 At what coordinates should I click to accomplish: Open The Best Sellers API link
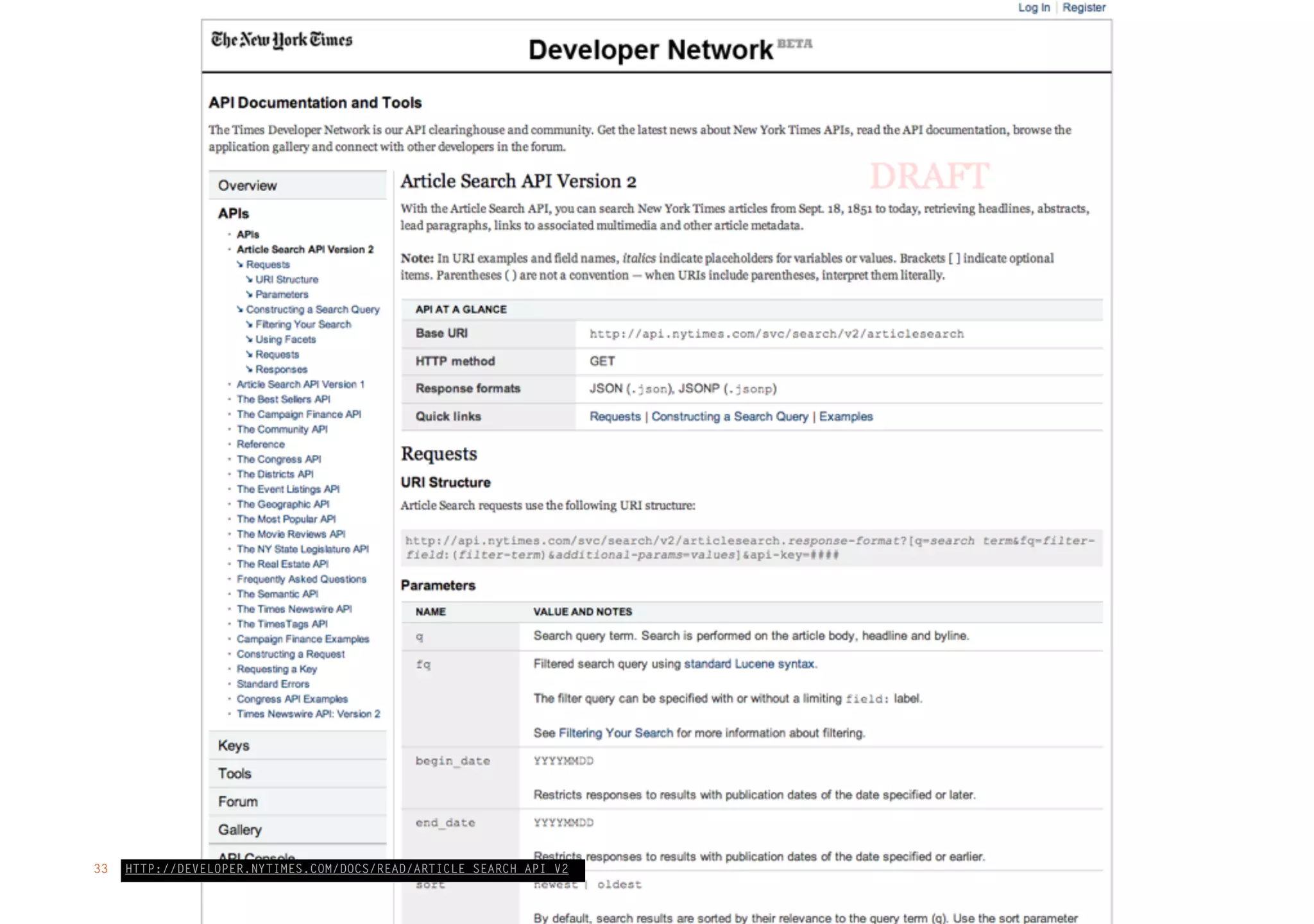[283, 399]
